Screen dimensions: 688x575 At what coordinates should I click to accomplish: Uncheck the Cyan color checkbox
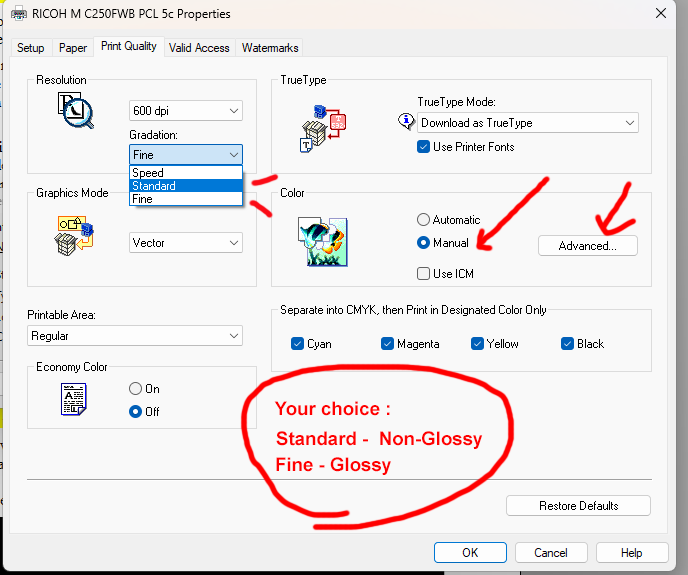pos(297,344)
